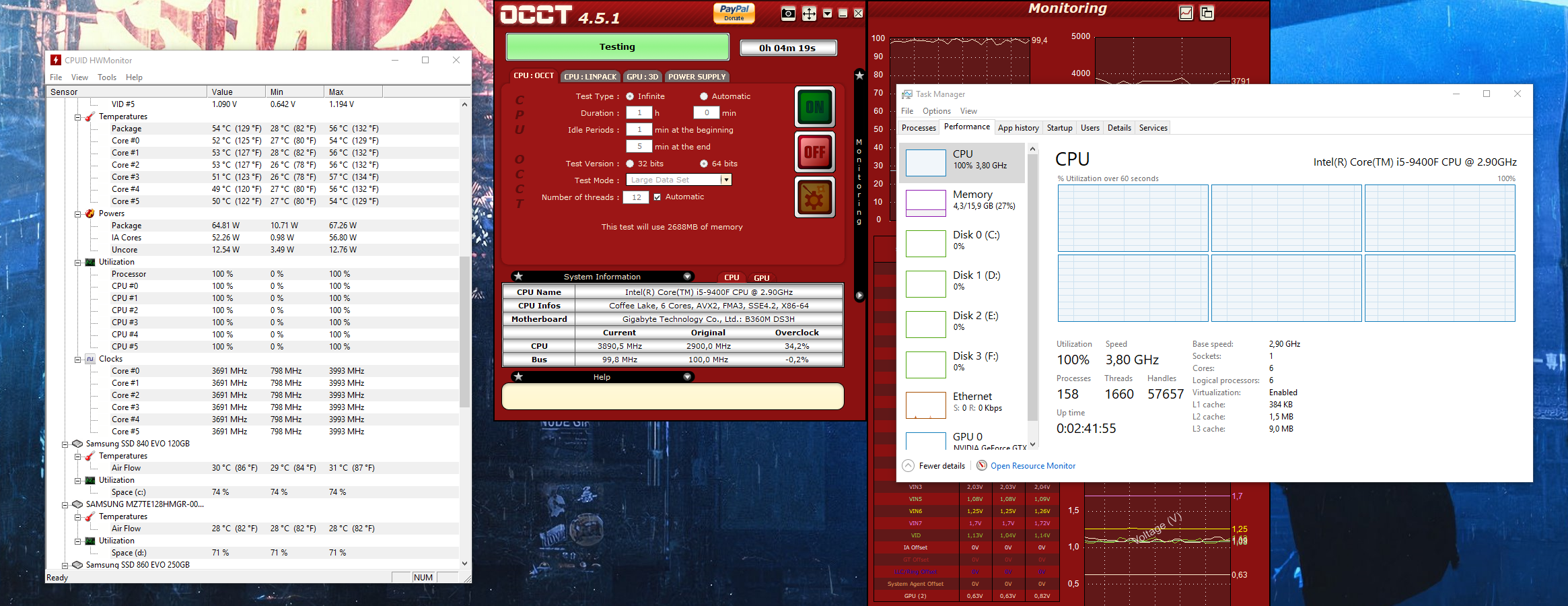Click the Fewer details up-chevron icon
The height and width of the screenshot is (606, 1568).
click(908, 465)
